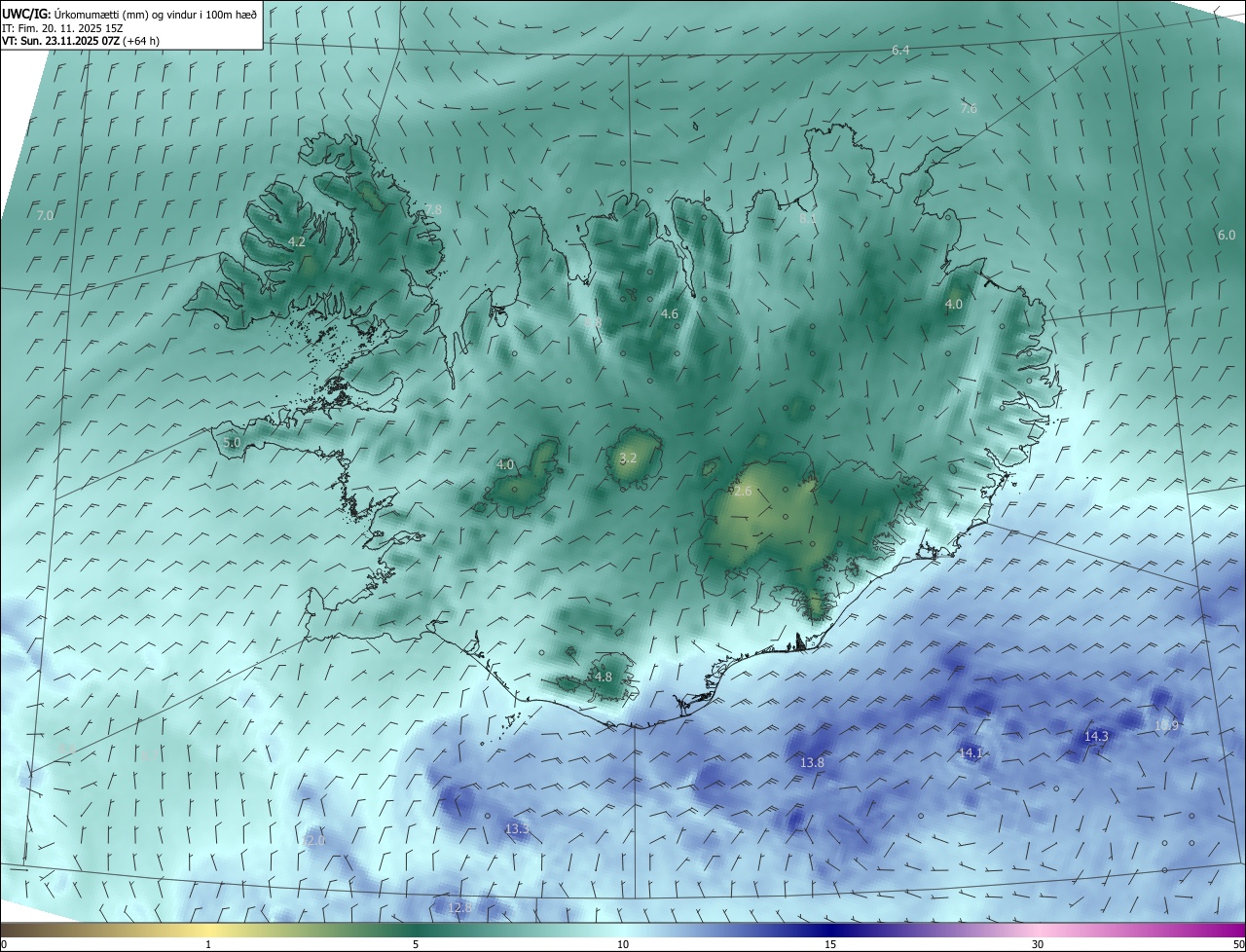Select the 10.9 value label offshore
The image size is (1246, 952).
coord(1167,725)
